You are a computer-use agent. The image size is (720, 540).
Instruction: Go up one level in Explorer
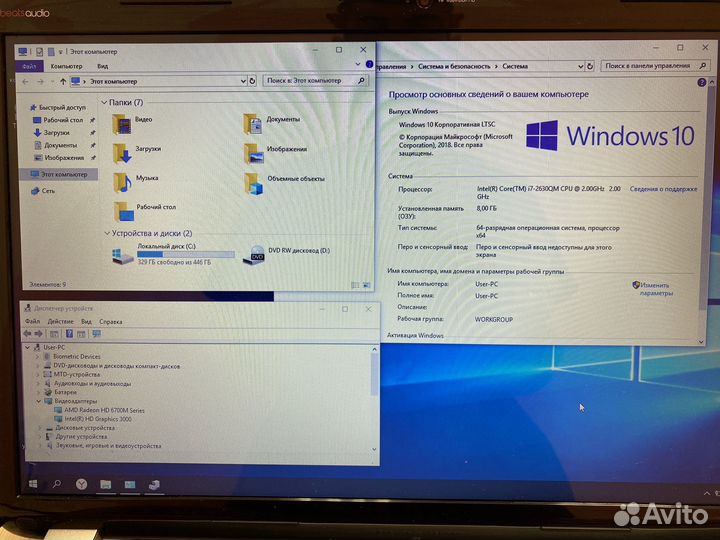[x=63, y=82]
